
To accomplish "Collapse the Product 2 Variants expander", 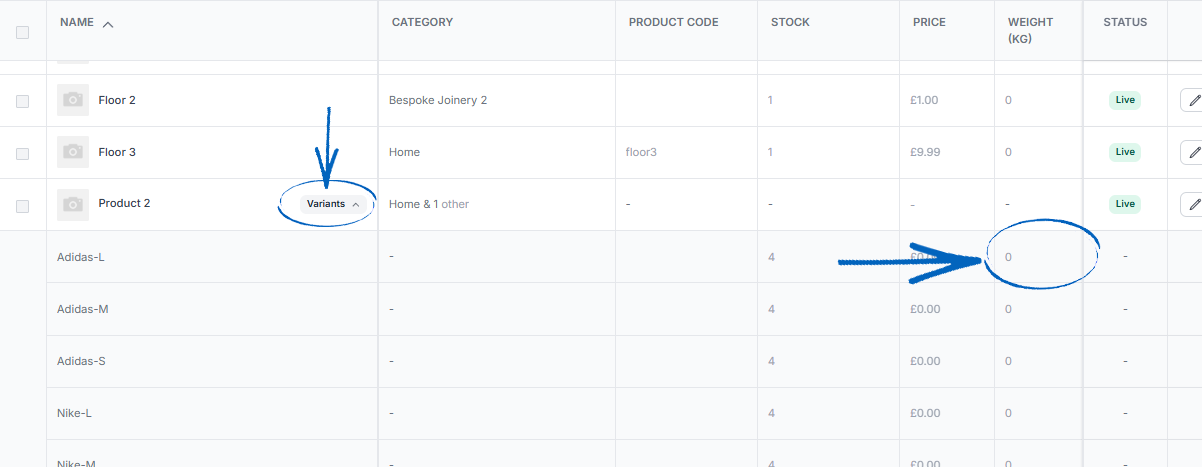I will 333,204.
